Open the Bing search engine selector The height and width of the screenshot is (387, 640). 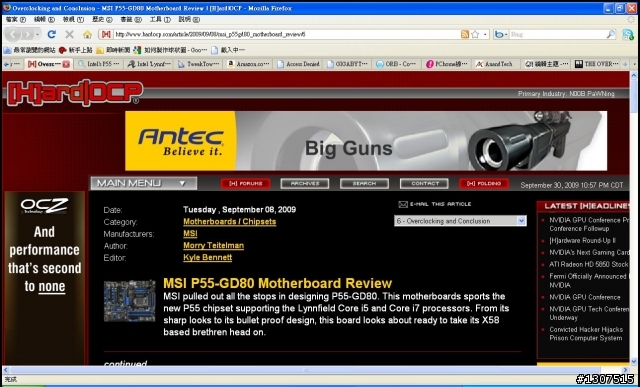point(501,34)
